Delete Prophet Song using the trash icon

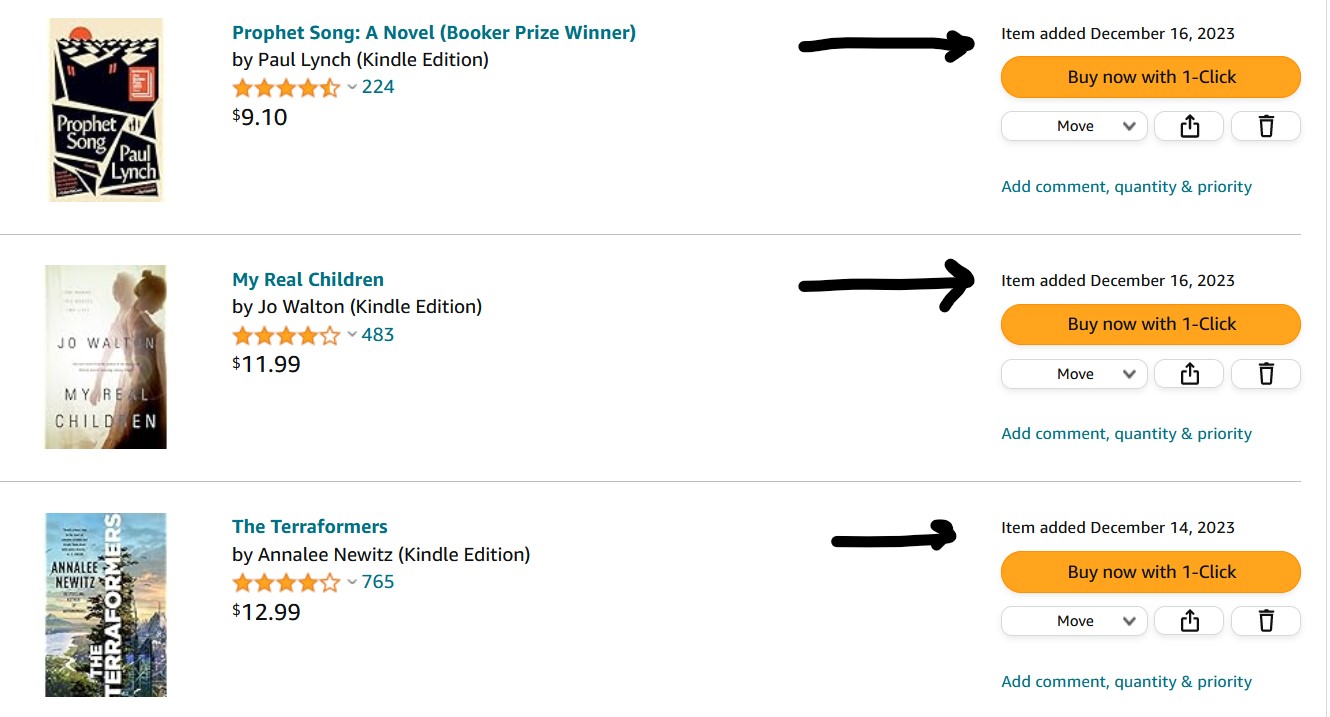(x=1266, y=125)
